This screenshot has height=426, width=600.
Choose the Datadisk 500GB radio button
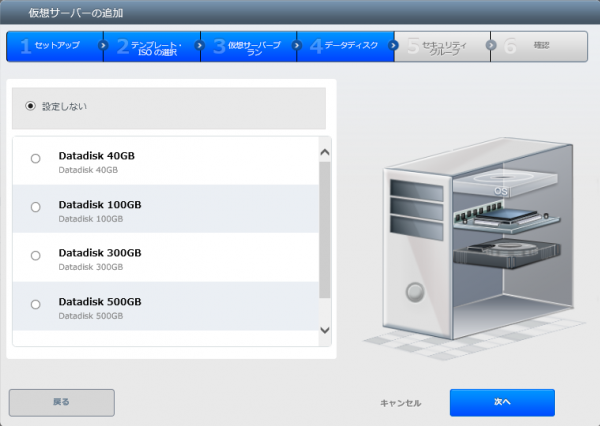(x=36, y=304)
